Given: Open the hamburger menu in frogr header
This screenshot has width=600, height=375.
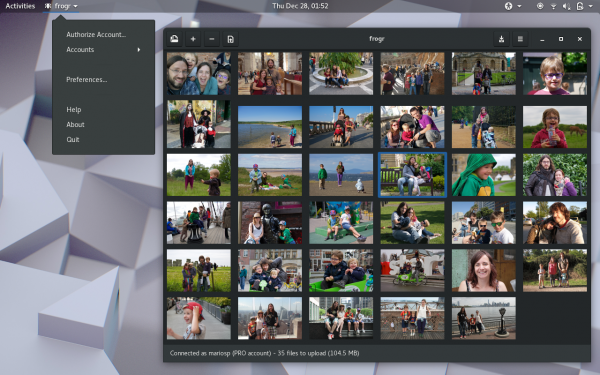Looking at the screenshot, I should (x=520, y=39).
